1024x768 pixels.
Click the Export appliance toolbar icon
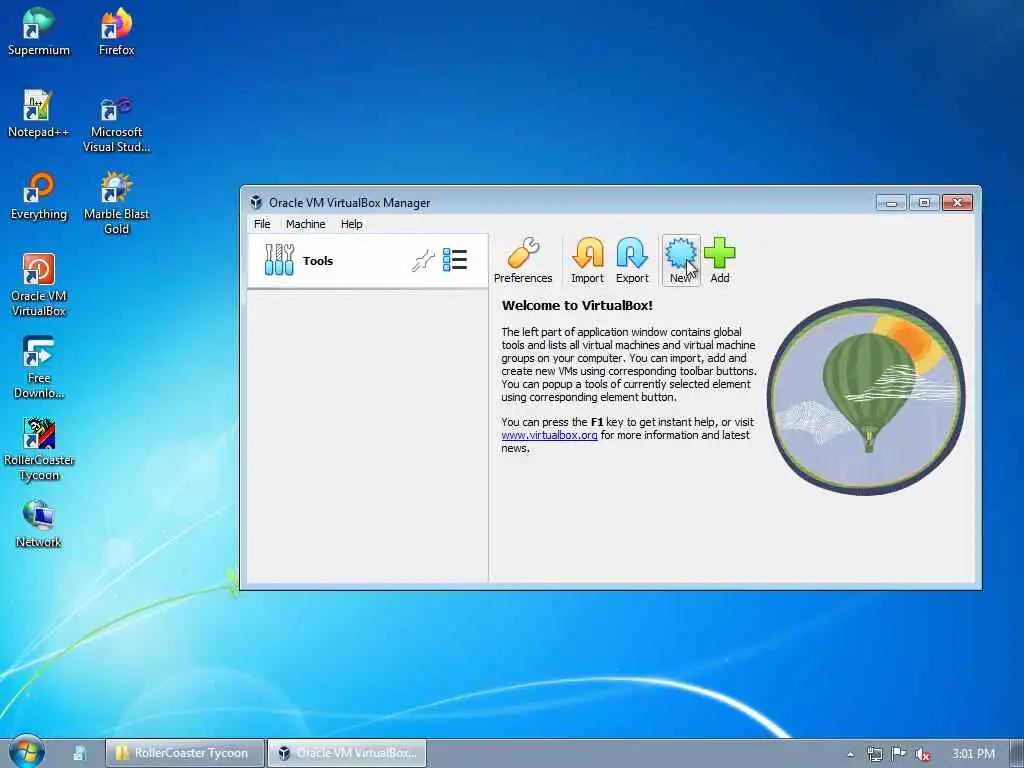coord(632,260)
